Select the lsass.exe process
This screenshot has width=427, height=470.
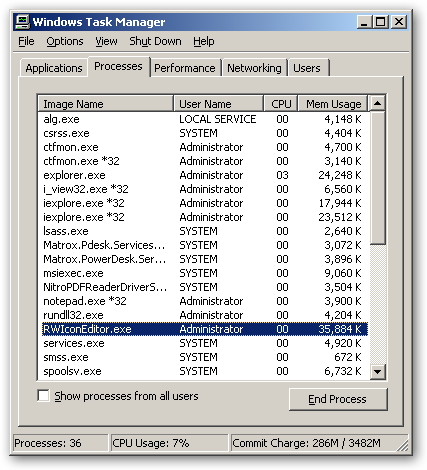pos(203,231)
